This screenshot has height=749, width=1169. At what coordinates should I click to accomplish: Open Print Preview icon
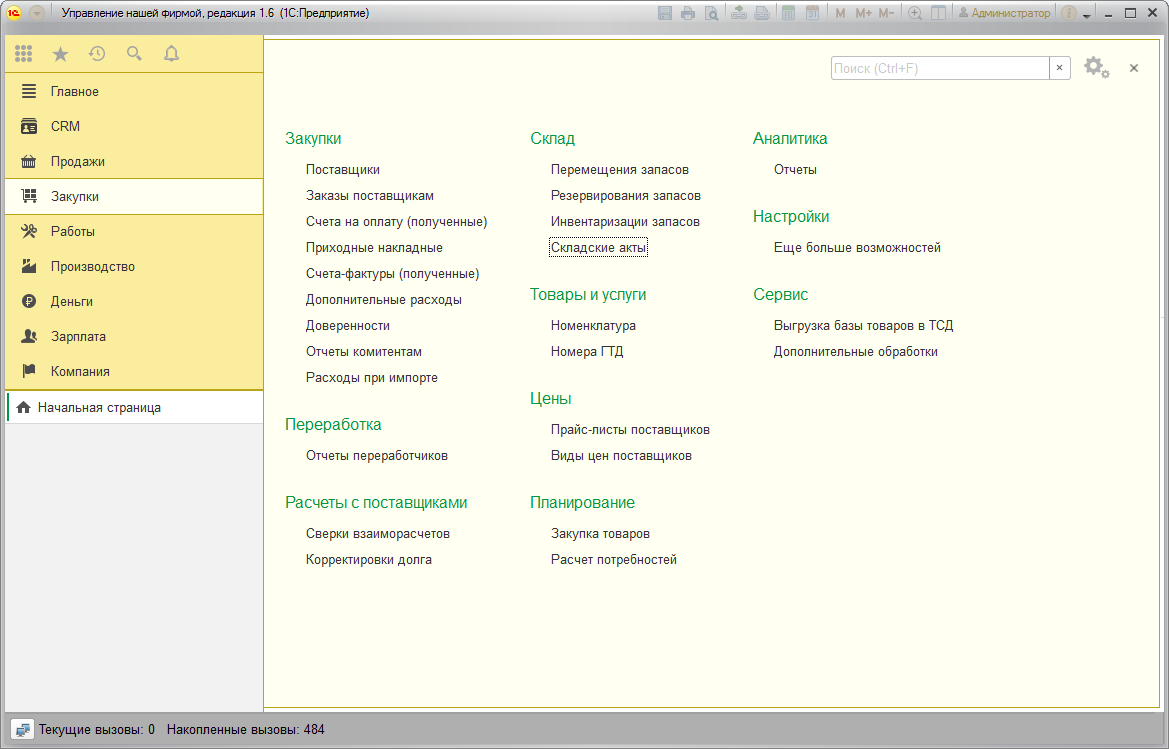(712, 13)
